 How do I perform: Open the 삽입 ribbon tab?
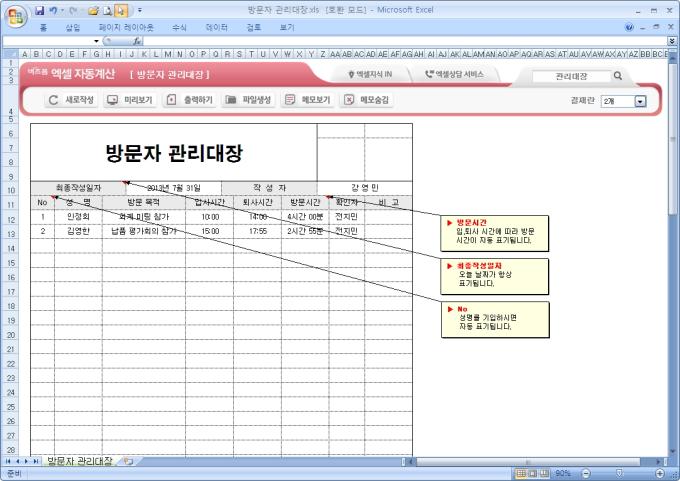tap(73, 27)
